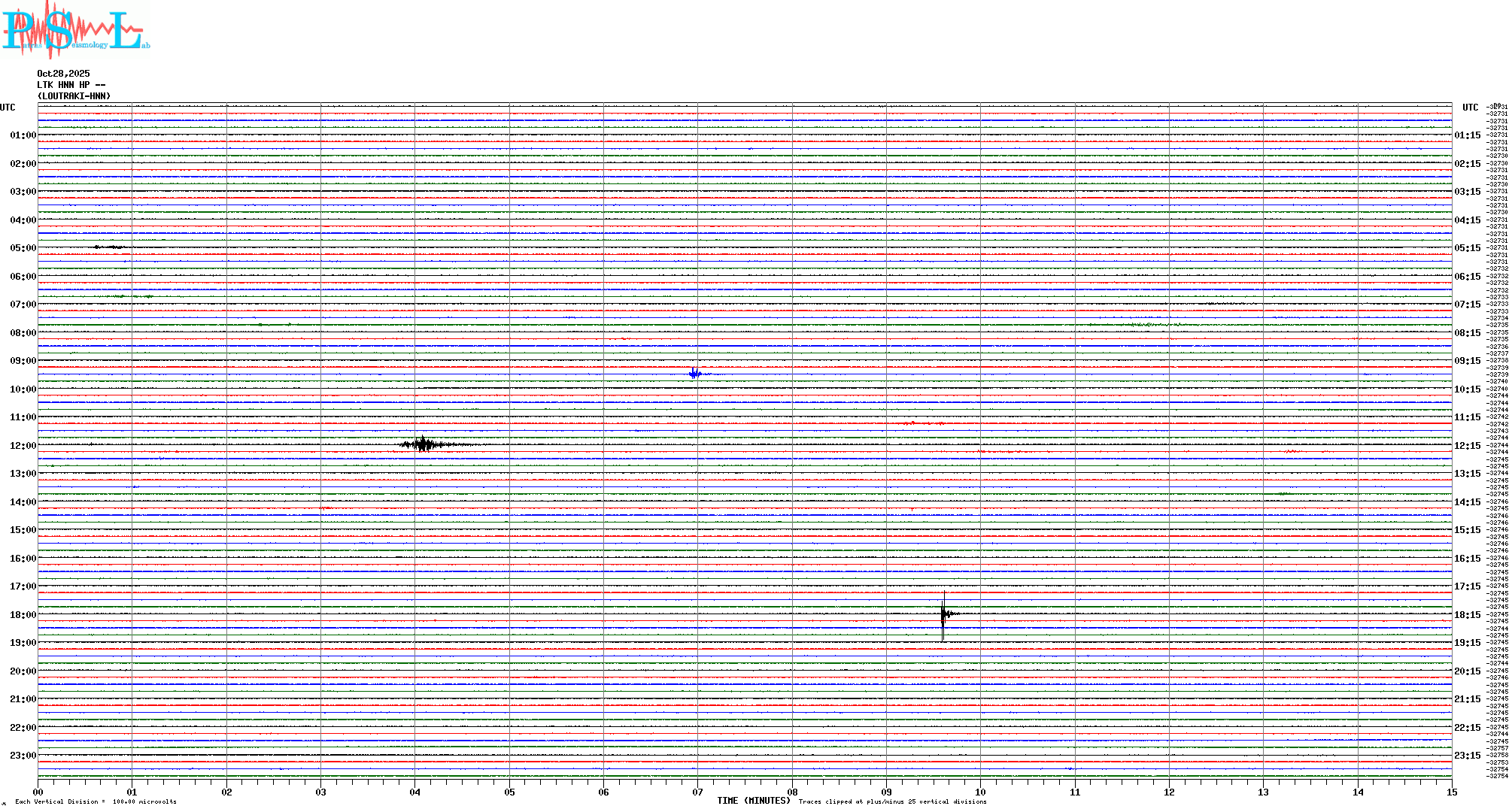Screen dimensions: 1512x812
Task: Click the large black seismic spike at 18:00
Action: click(944, 615)
